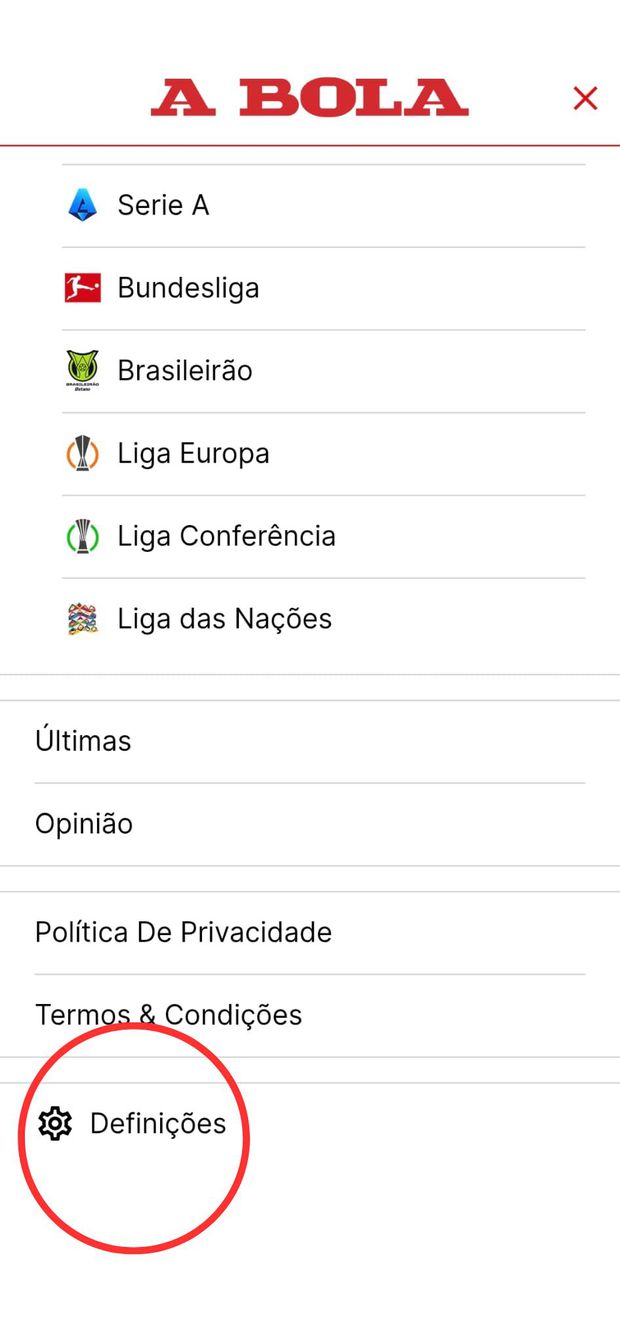
Task: Open the Serie A menu entry
Action: click(x=163, y=206)
